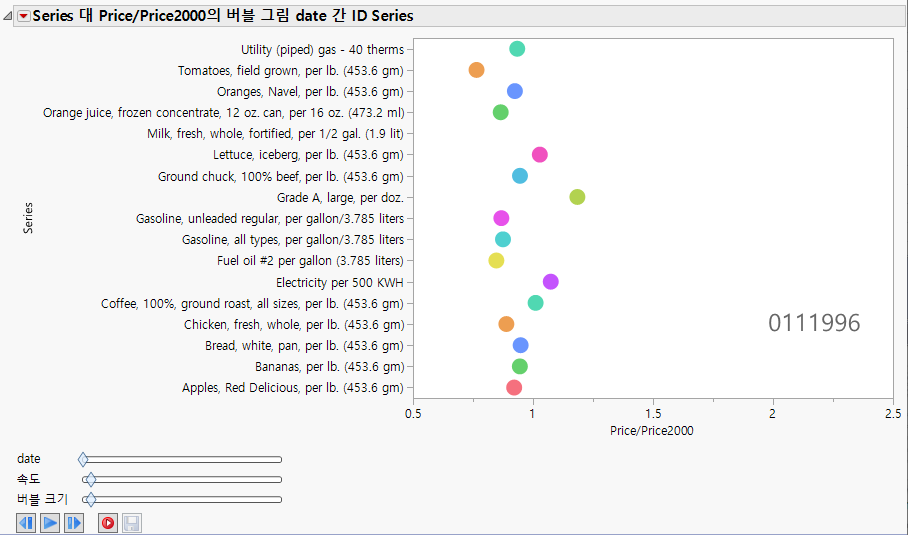The width and height of the screenshot is (908, 535).
Task: Open the red triangle menu beside the title
Action: point(24,16)
